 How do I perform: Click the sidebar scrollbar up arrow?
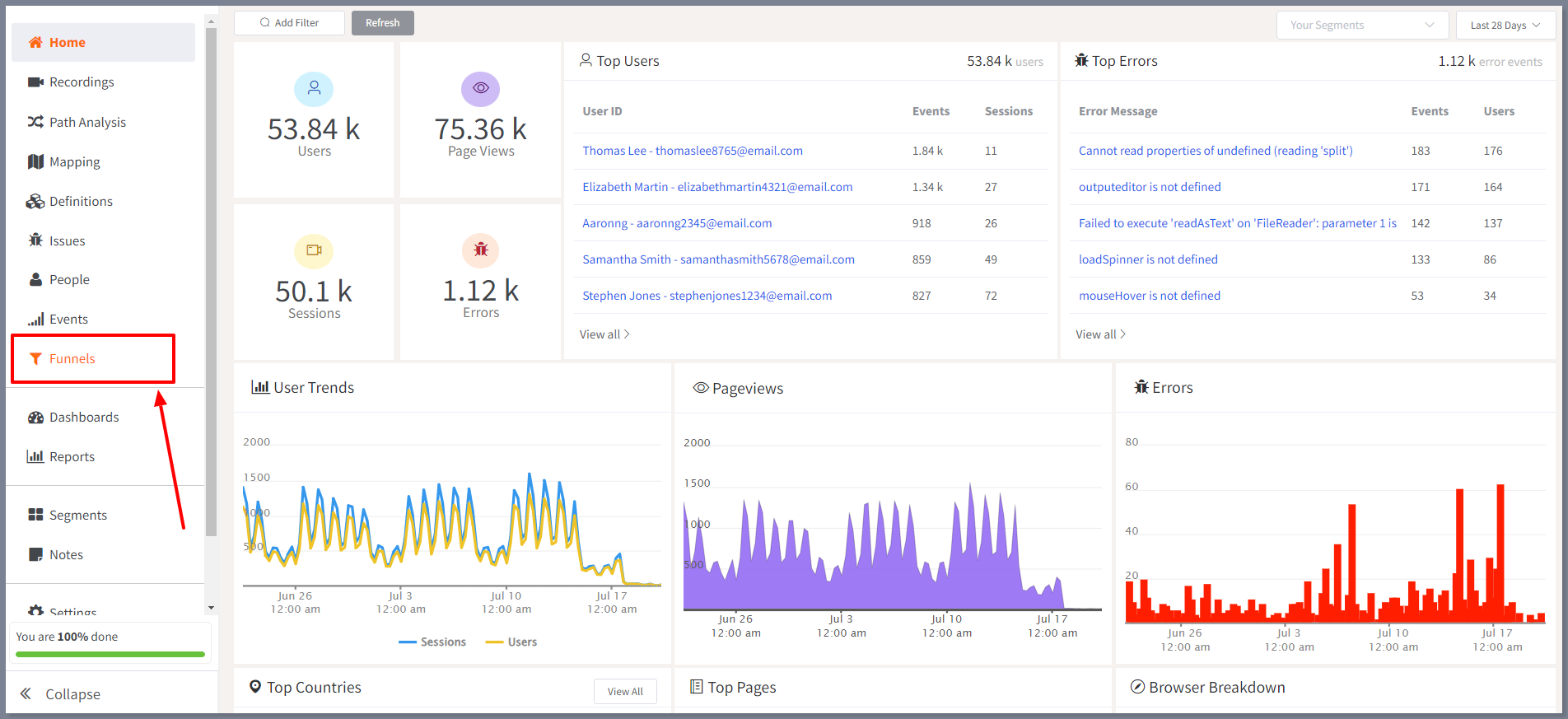pyautogui.click(x=211, y=21)
